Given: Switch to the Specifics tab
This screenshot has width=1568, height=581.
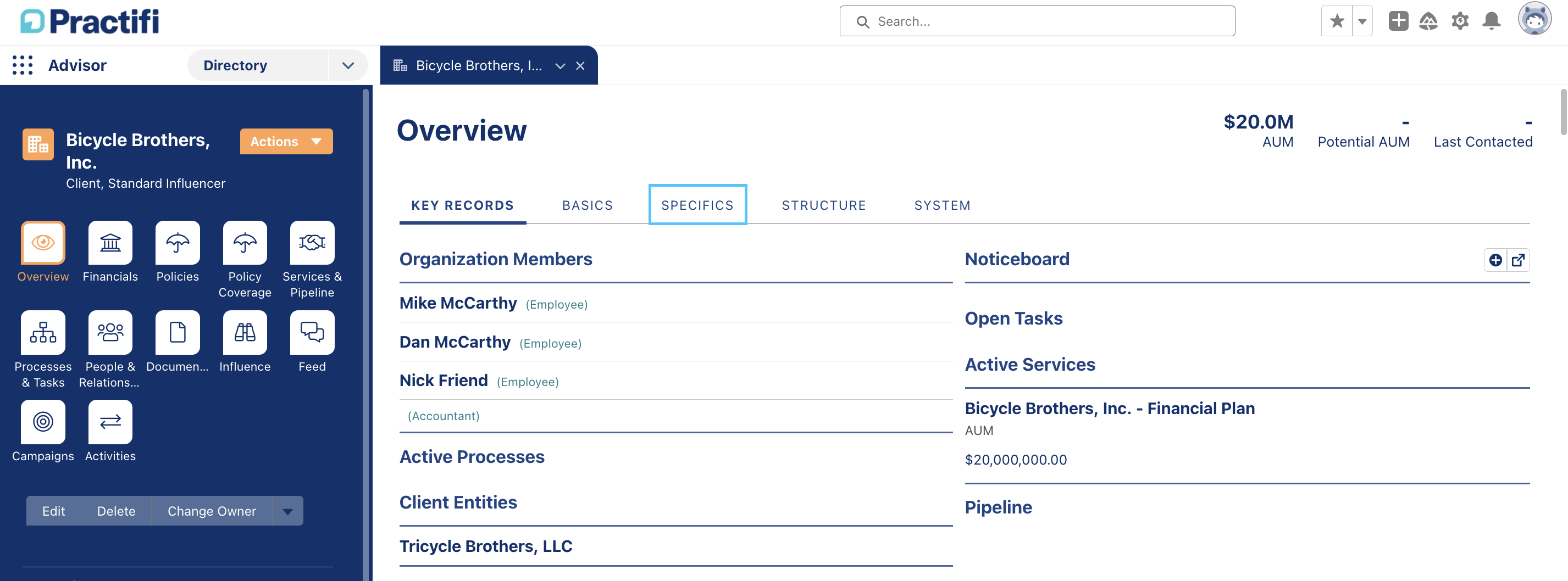Looking at the screenshot, I should point(697,205).
